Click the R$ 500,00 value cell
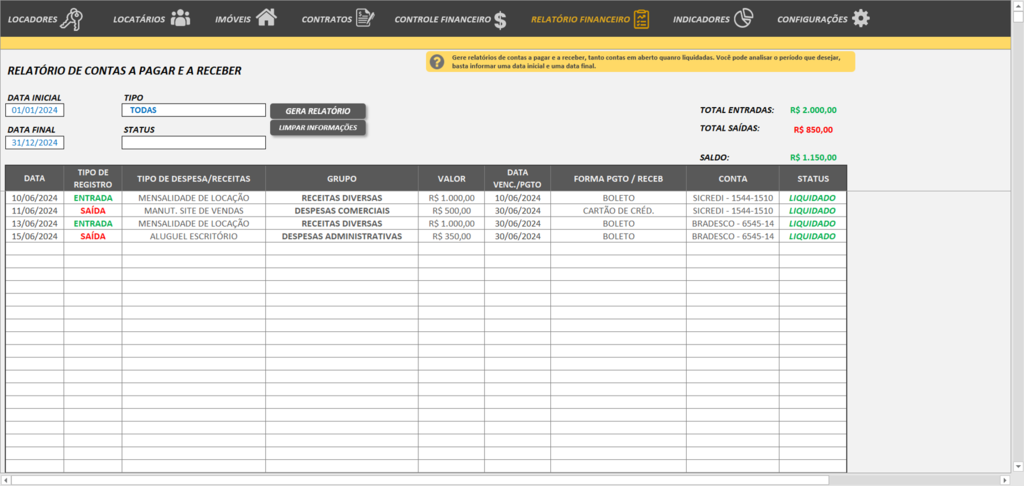This screenshot has width=1024, height=486. (x=451, y=210)
